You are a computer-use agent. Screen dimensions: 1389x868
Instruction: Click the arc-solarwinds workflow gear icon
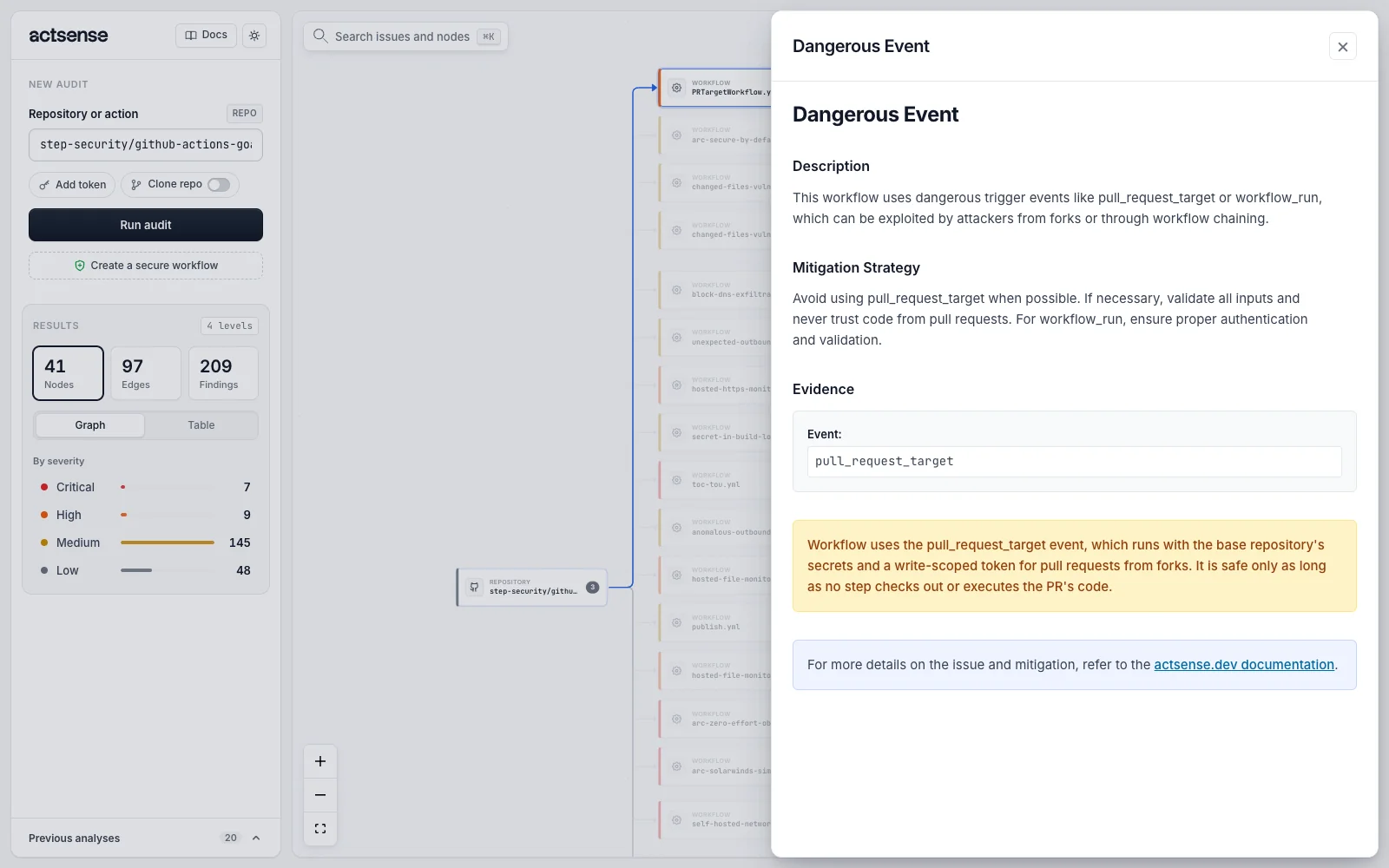coord(676,766)
